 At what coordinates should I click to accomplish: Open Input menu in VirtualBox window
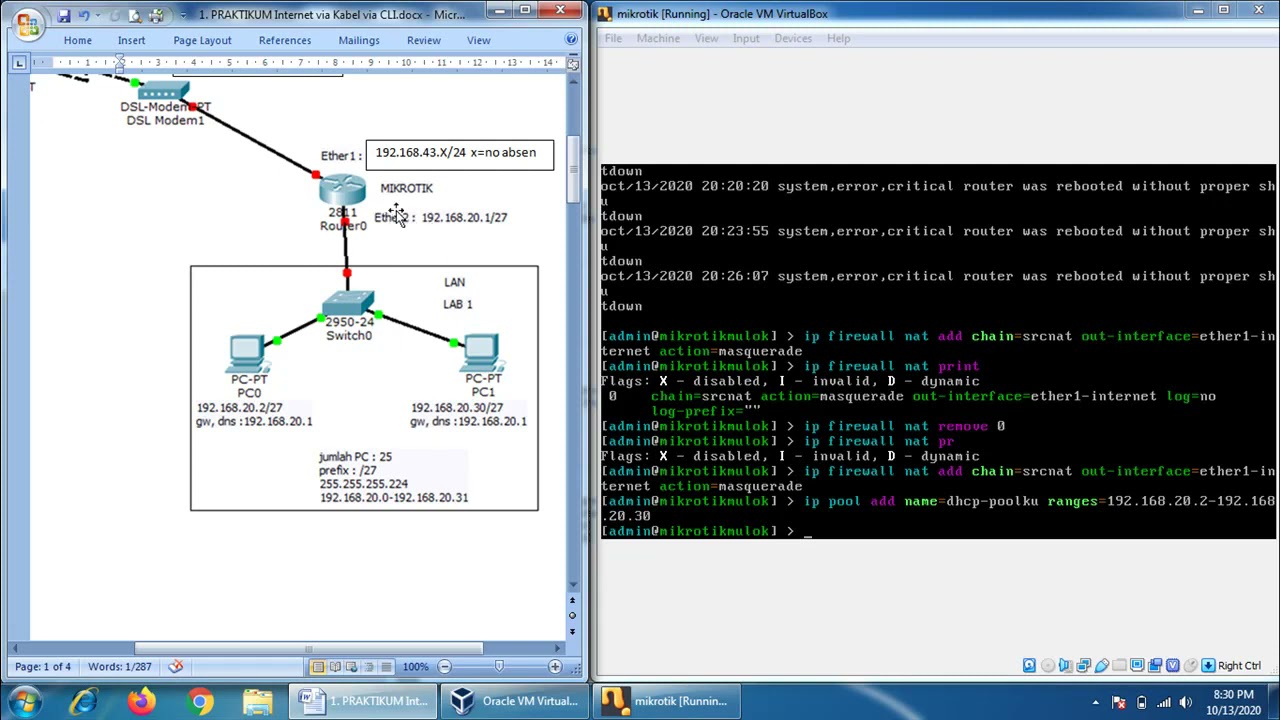[746, 38]
